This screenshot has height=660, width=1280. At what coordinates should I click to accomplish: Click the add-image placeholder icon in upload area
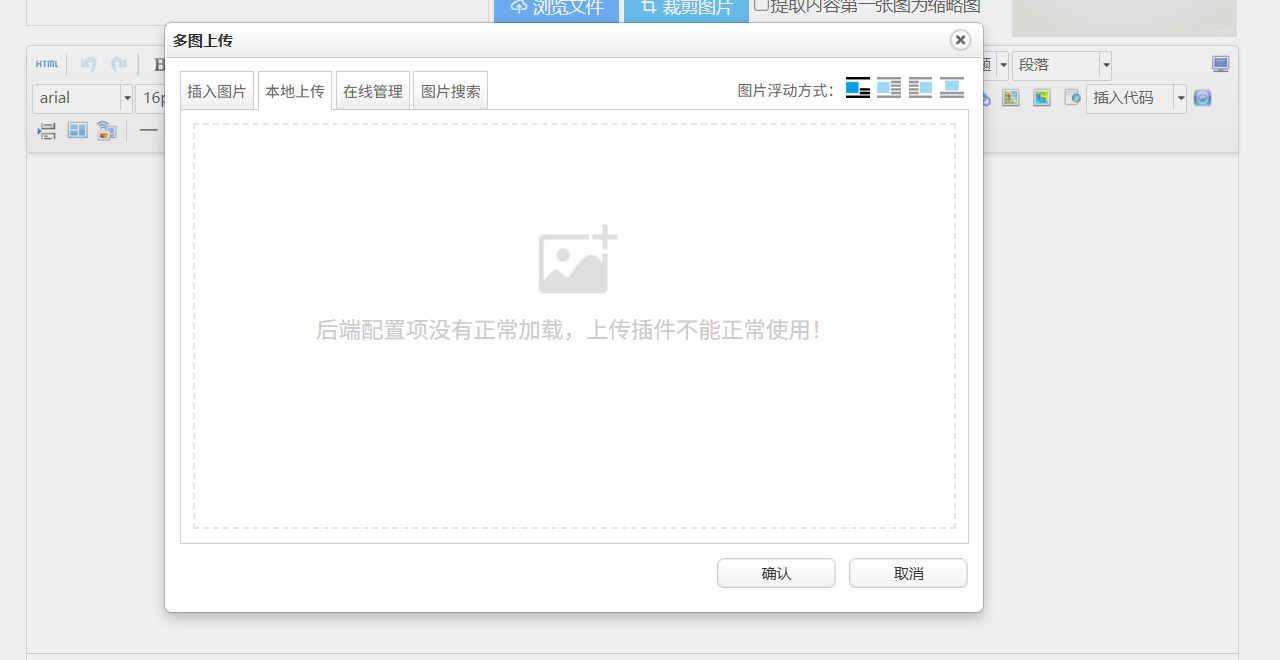tap(577, 260)
